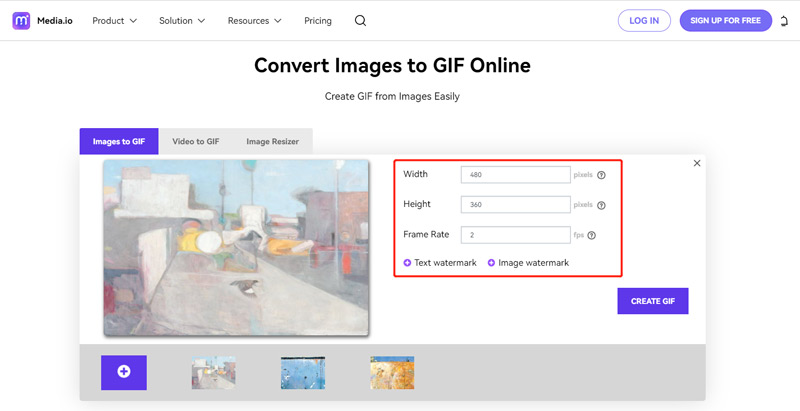Focus the Height input field

click(x=515, y=204)
